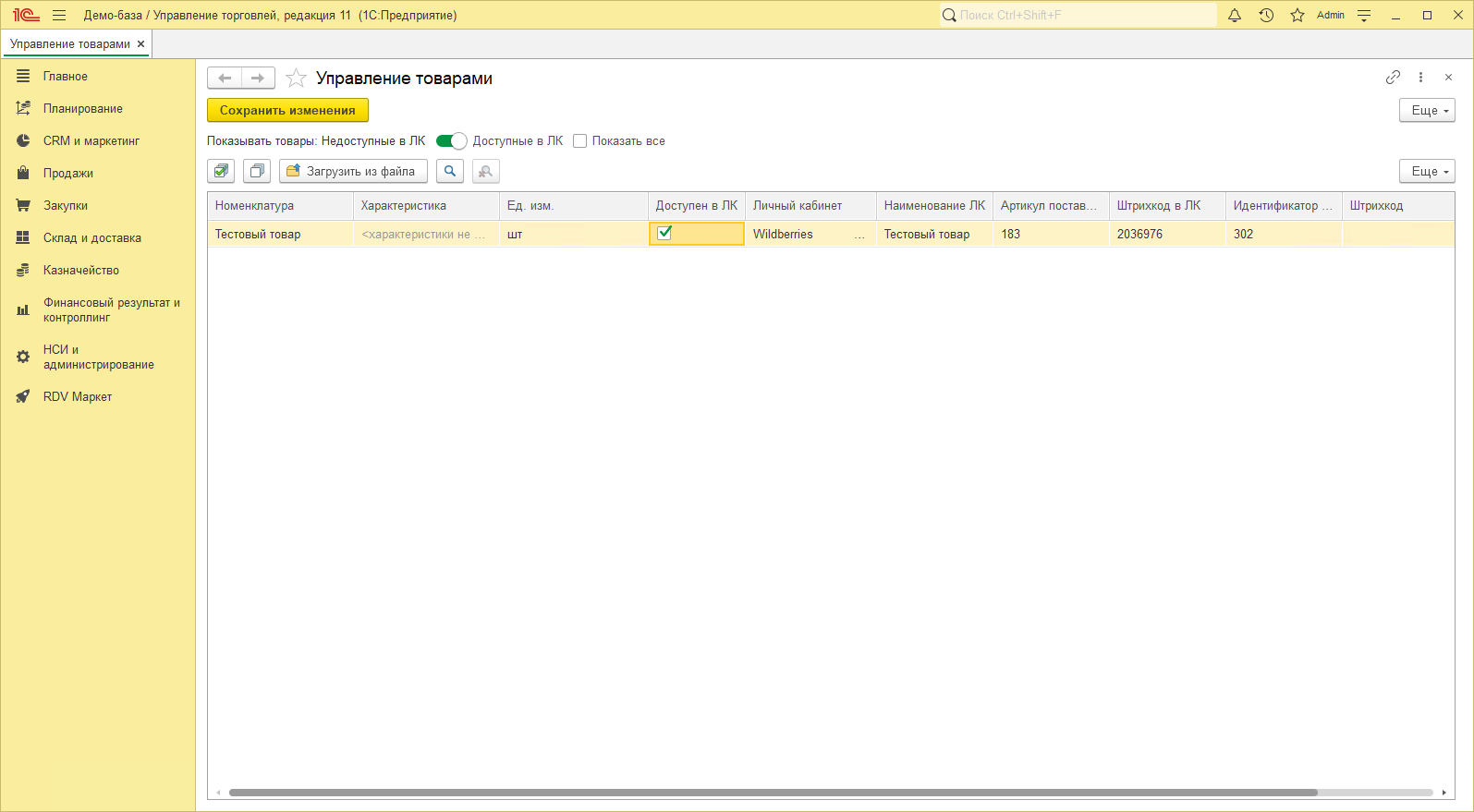This screenshot has width=1474, height=812.
Task: Click the notifications bell icon
Action: (1235, 15)
